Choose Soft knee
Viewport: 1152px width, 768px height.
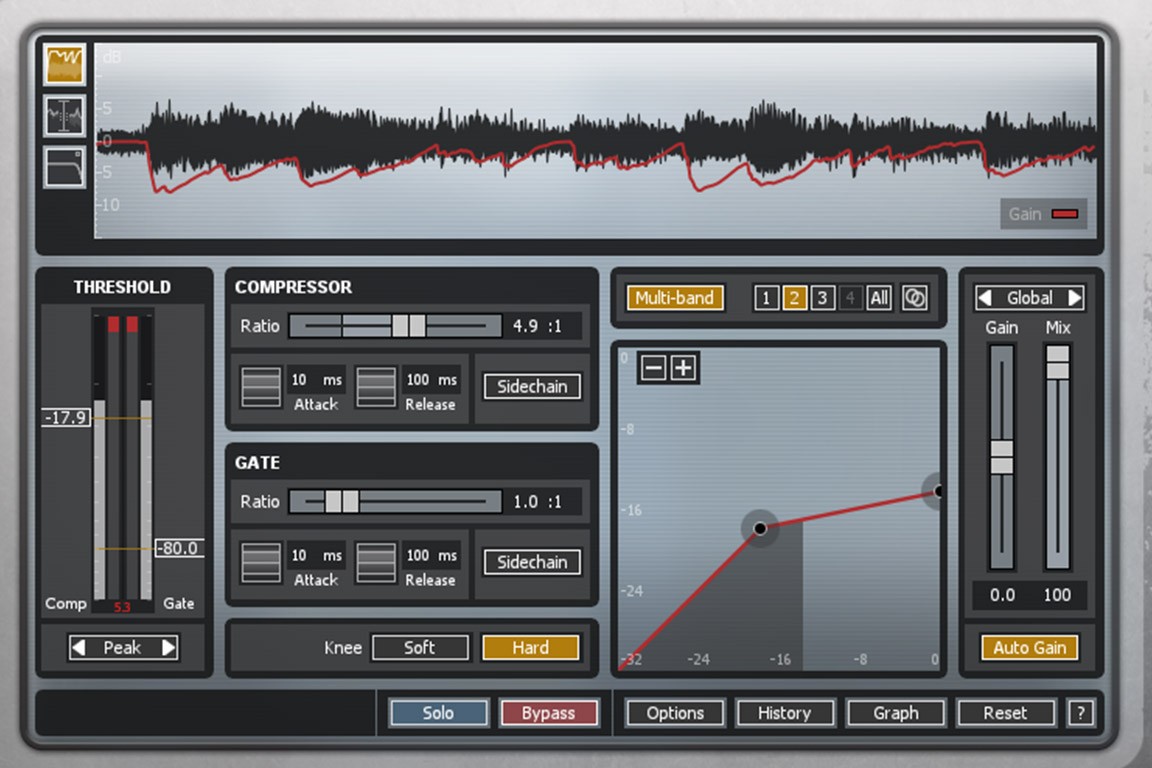420,647
